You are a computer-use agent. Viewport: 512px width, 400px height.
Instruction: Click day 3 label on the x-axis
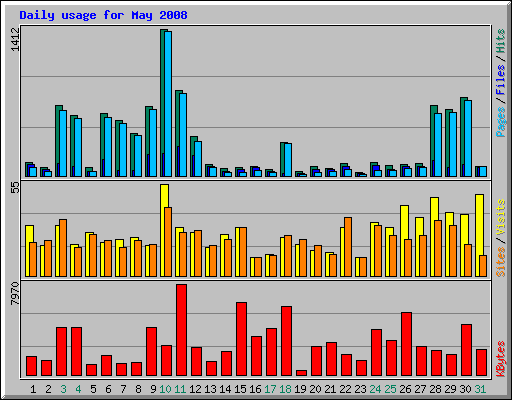coord(63,389)
